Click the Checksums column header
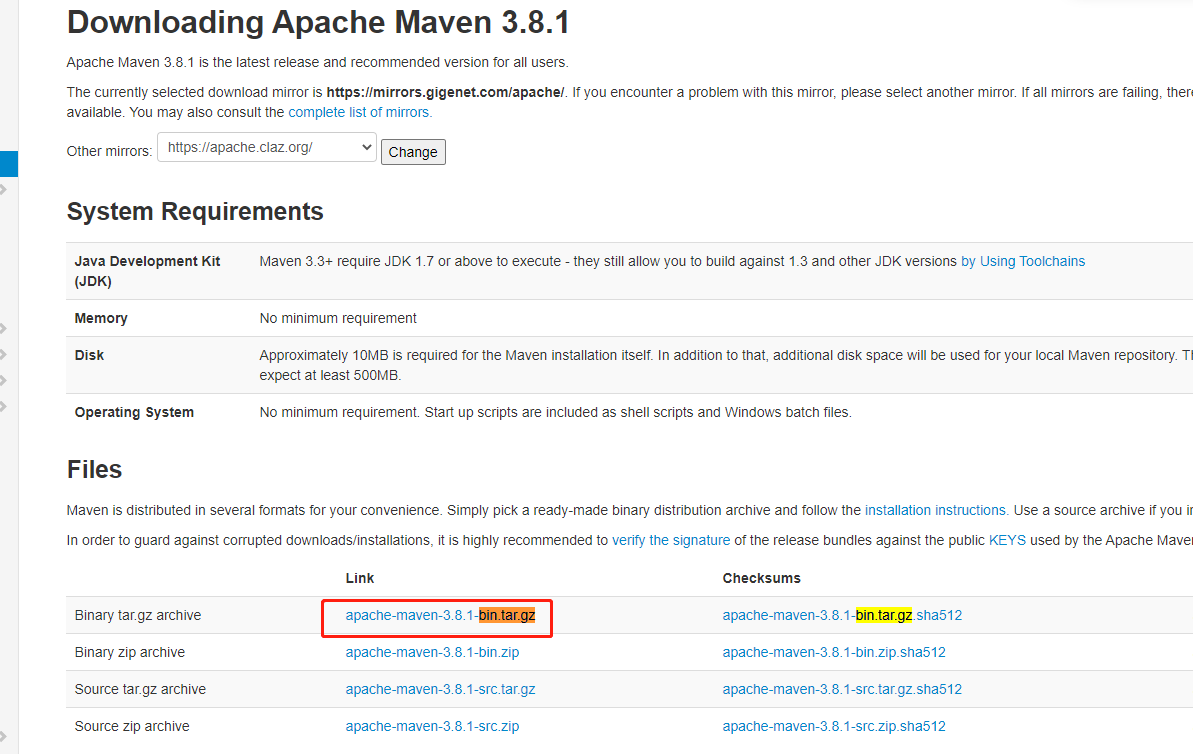The image size is (1193, 754). [x=762, y=578]
